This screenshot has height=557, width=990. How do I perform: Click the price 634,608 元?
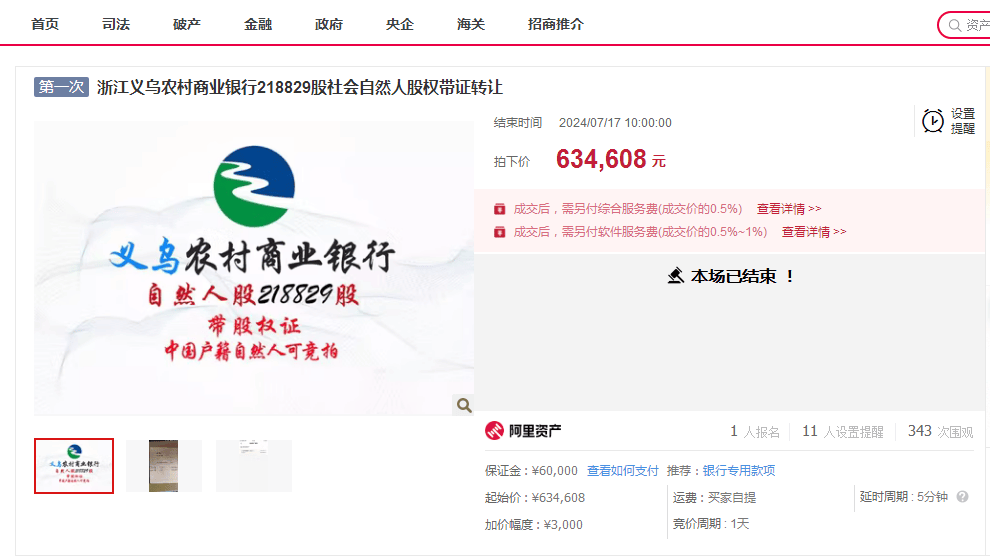pyautogui.click(x=611, y=159)
